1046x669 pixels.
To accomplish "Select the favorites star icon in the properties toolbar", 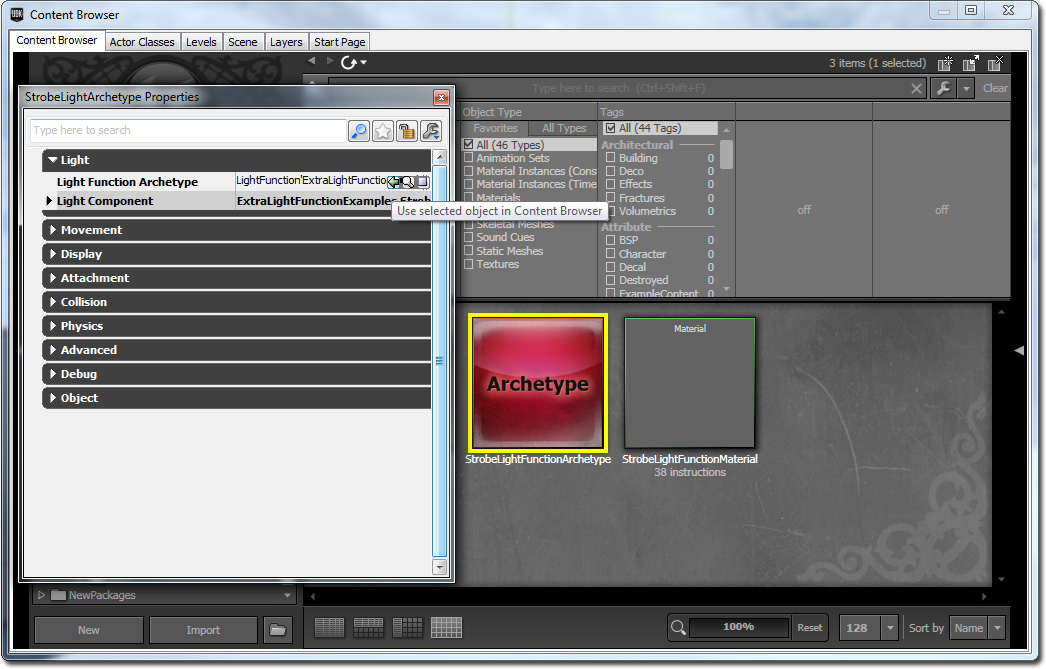I will pos(383,131).
